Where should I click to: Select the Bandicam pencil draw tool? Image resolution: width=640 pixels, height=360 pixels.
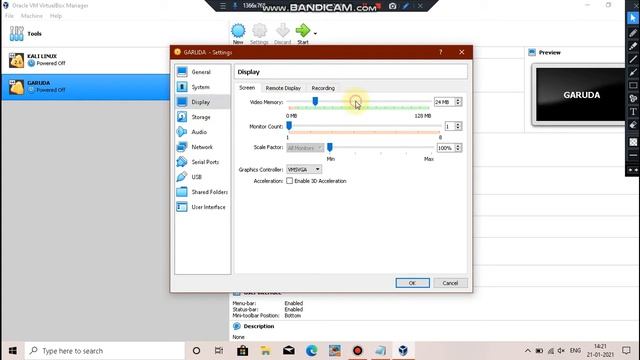tap(633, 33)
